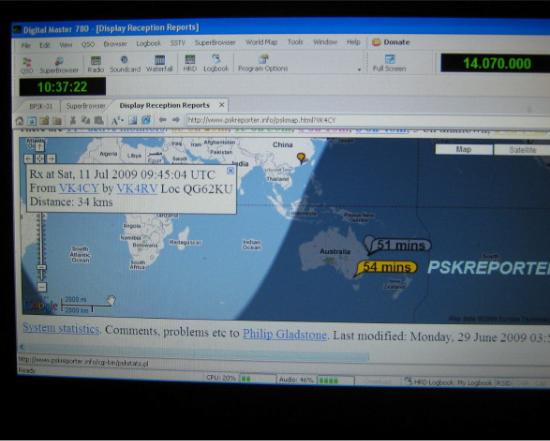The width and height of the screenshot is (550, 441).
Task: Show the Waterfall display
Action: point(159,64)
